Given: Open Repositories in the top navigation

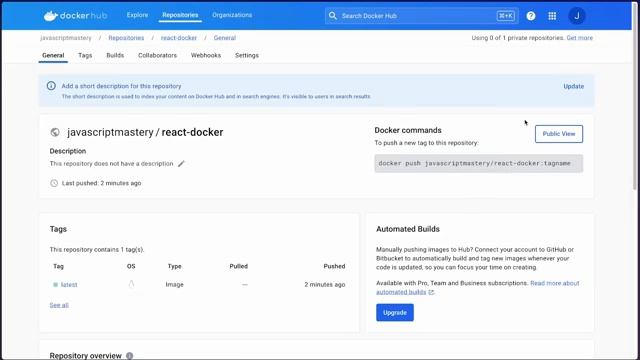Looking at the screenshot, I should [x=180, y=15].
